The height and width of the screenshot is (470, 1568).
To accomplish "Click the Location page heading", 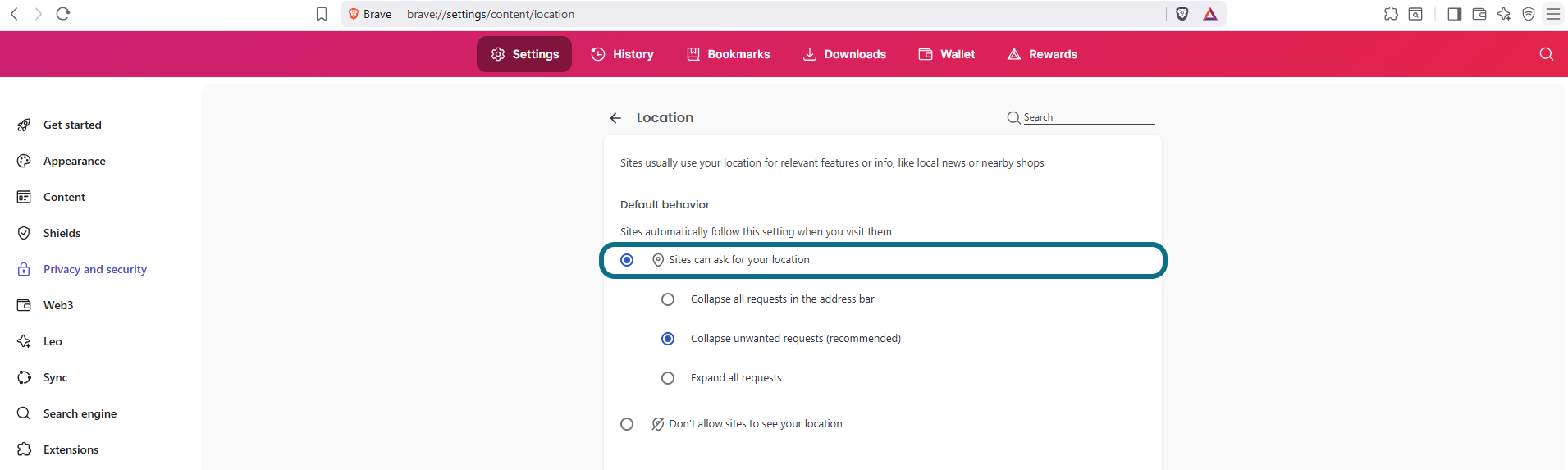I will (665, 117).
